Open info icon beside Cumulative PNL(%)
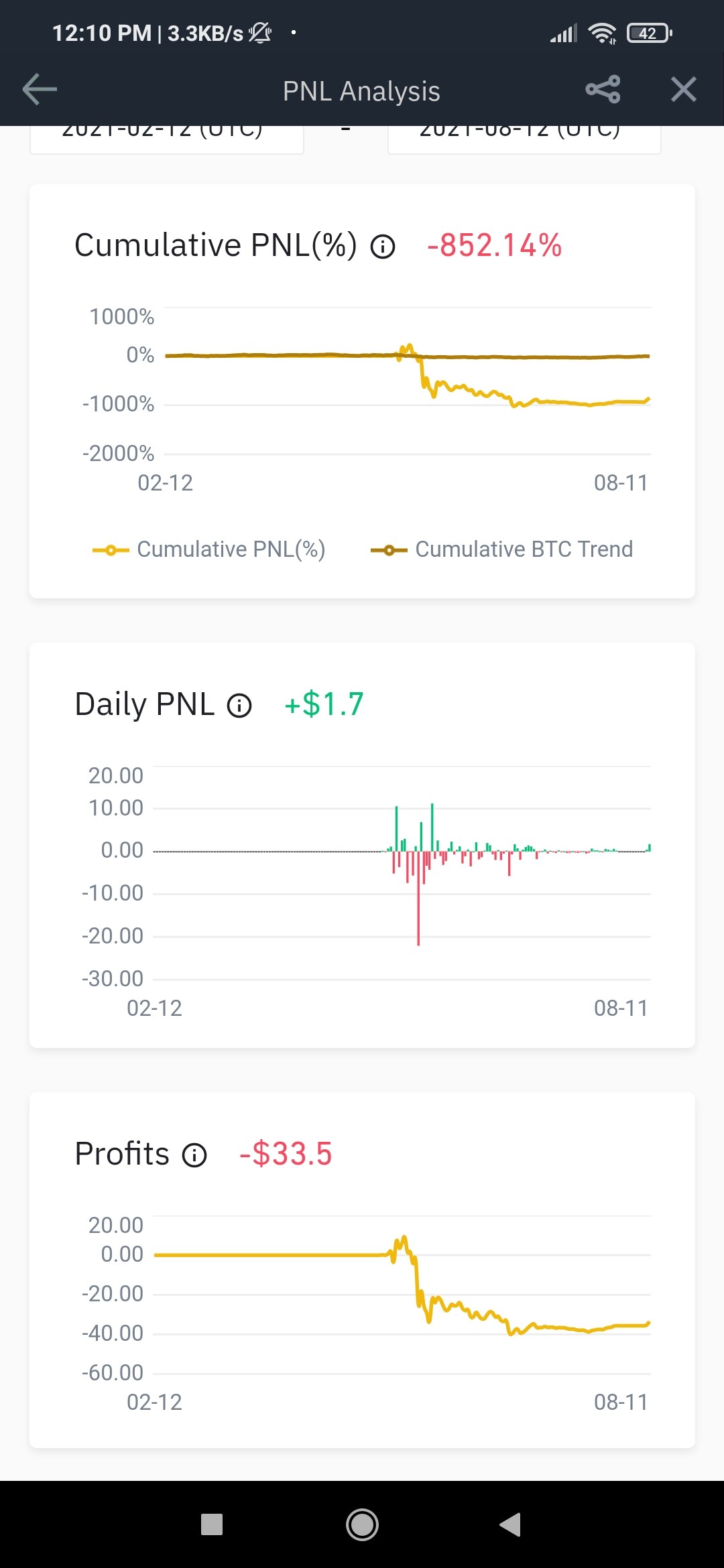724x1568 pixels. pos(383,247)
